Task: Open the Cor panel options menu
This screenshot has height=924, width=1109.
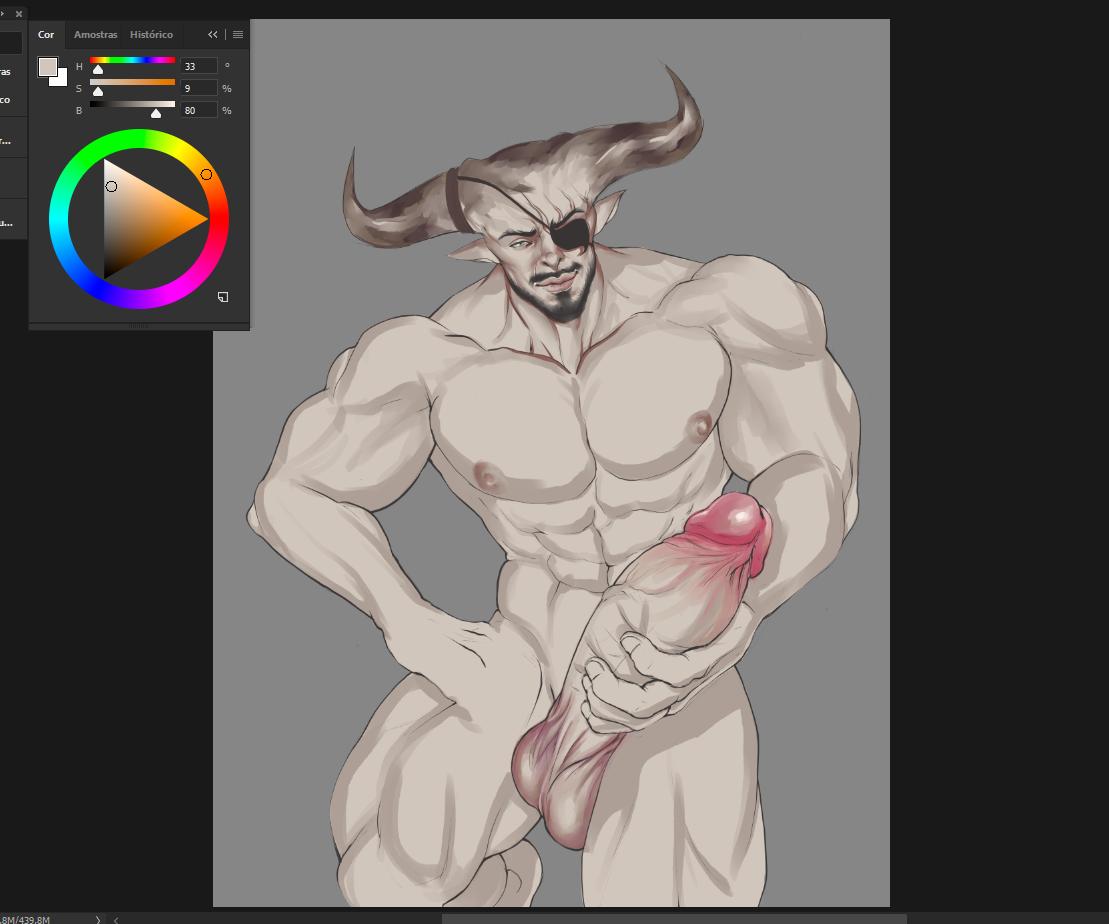Action: [238, 34]
